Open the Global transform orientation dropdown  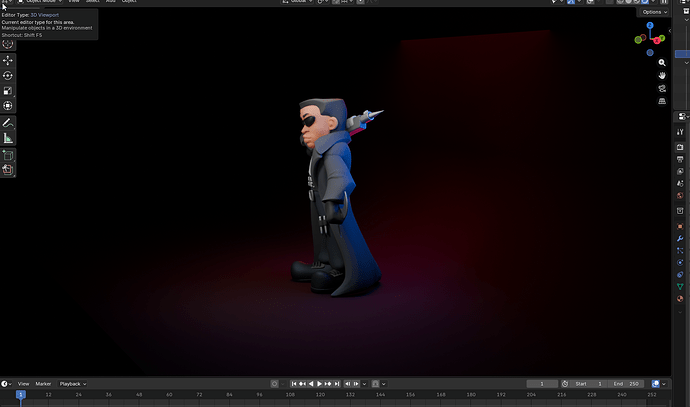pos(297,1)
